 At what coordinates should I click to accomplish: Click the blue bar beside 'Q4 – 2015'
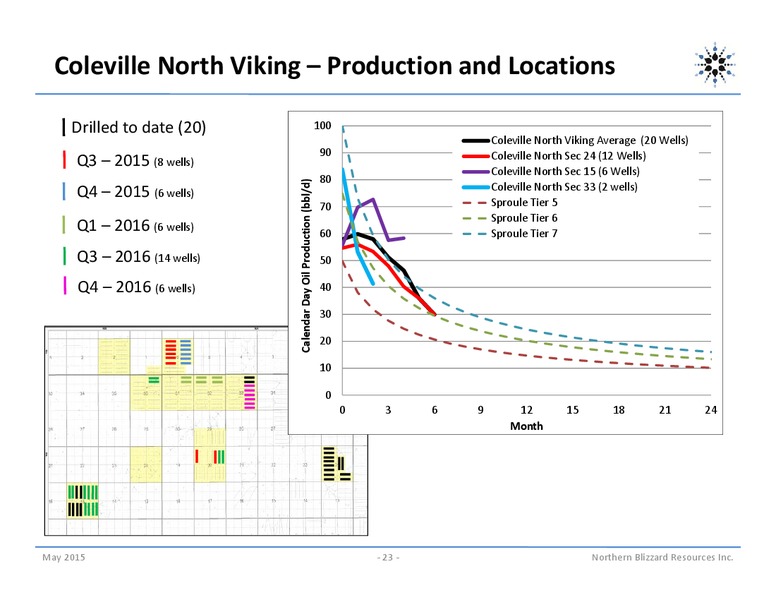pyautogui.click(x=64, y=191)
